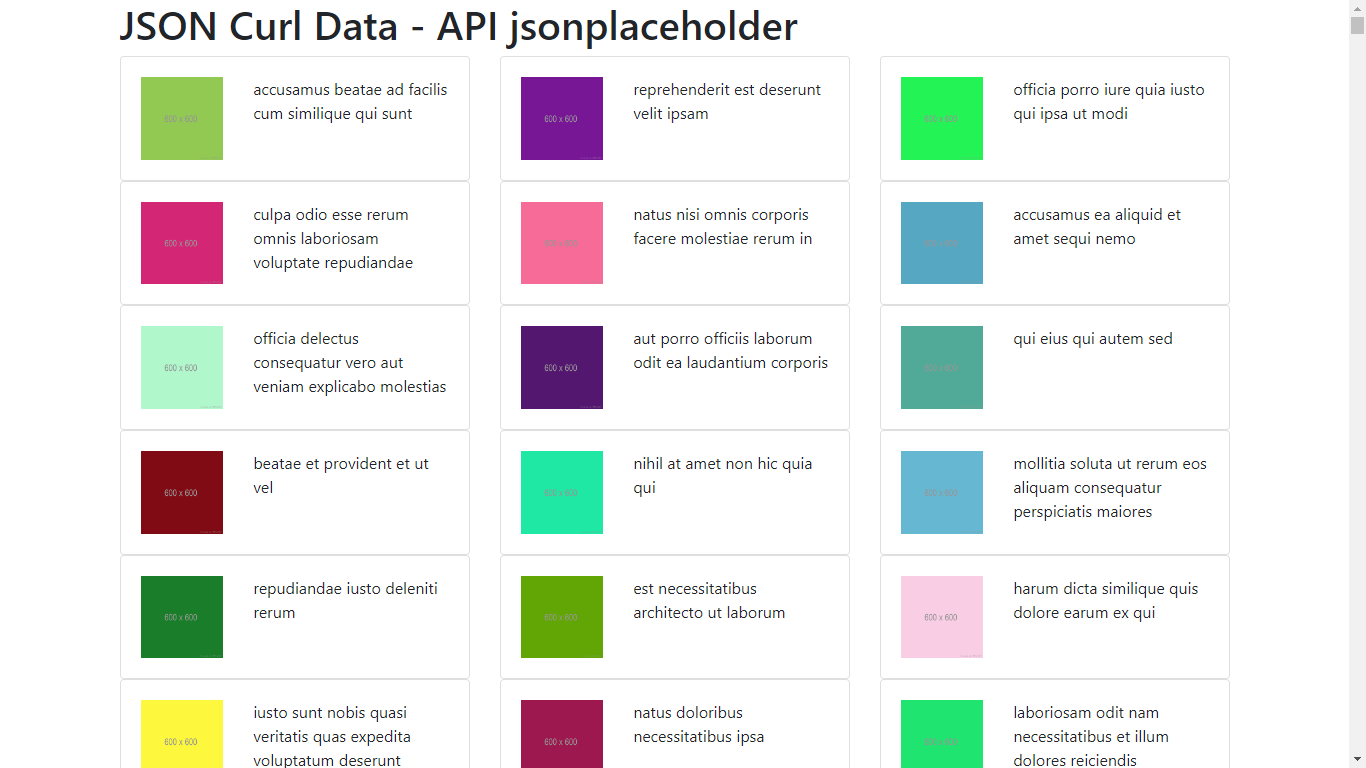Open the 'mollitia soluta ut rerum eos' post
Viewport: 1366px width, 768px height.
(x=1110, y=487)
